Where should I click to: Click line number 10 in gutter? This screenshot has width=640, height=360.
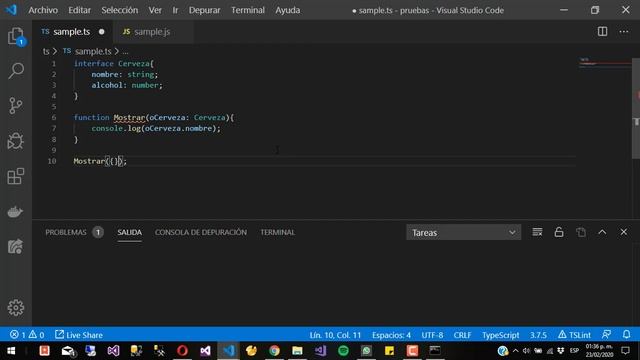(52, 161)
